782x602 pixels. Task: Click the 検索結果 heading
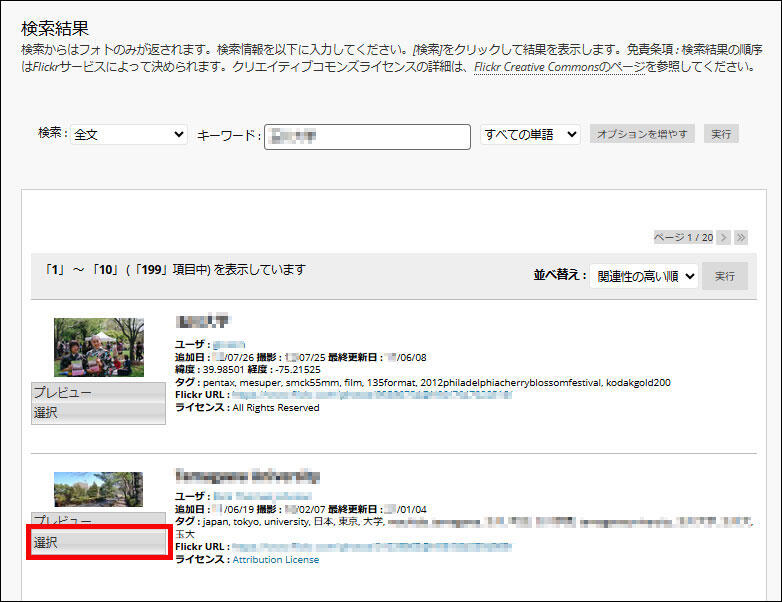55,28
